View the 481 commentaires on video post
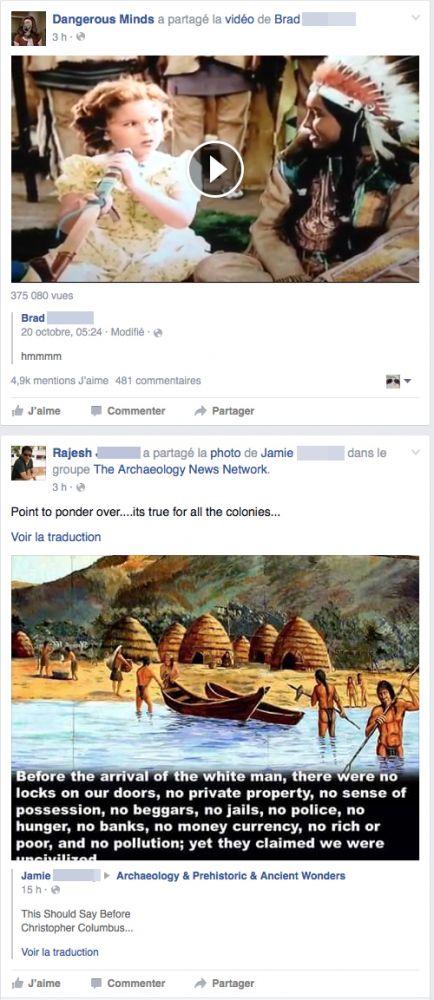The height and width of the screenshot is (1000, 434). (x=158, y=381)
